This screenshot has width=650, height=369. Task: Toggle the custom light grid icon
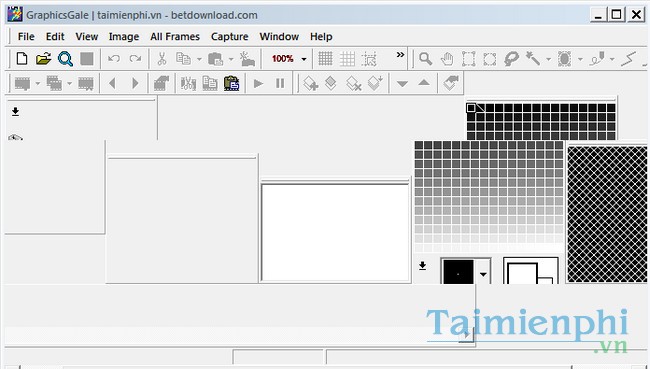point(347,59)
